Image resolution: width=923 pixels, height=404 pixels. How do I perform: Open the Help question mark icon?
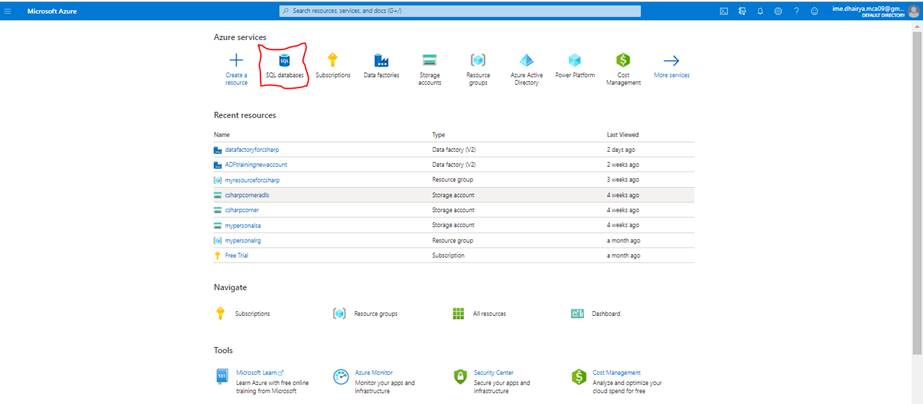[x=796, y=11]
